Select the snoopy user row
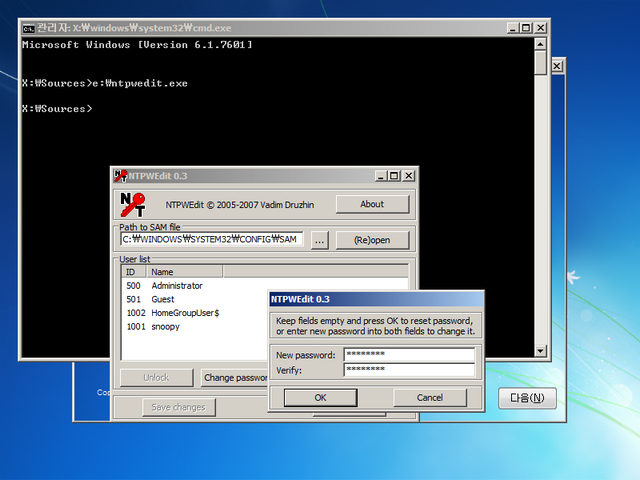The image size is (640, 480). tap(196, 327)
